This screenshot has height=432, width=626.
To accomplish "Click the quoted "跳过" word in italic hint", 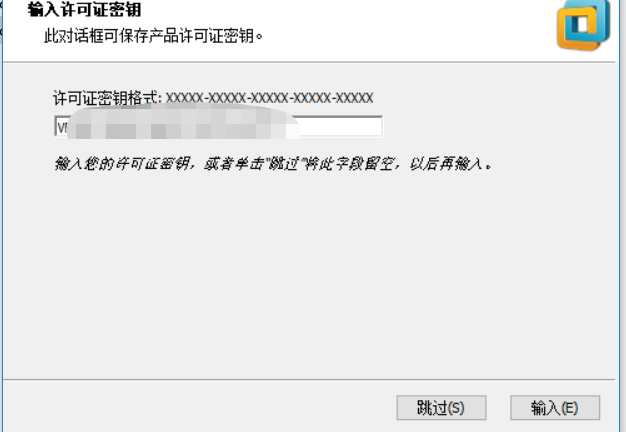I will click(283, 164).
